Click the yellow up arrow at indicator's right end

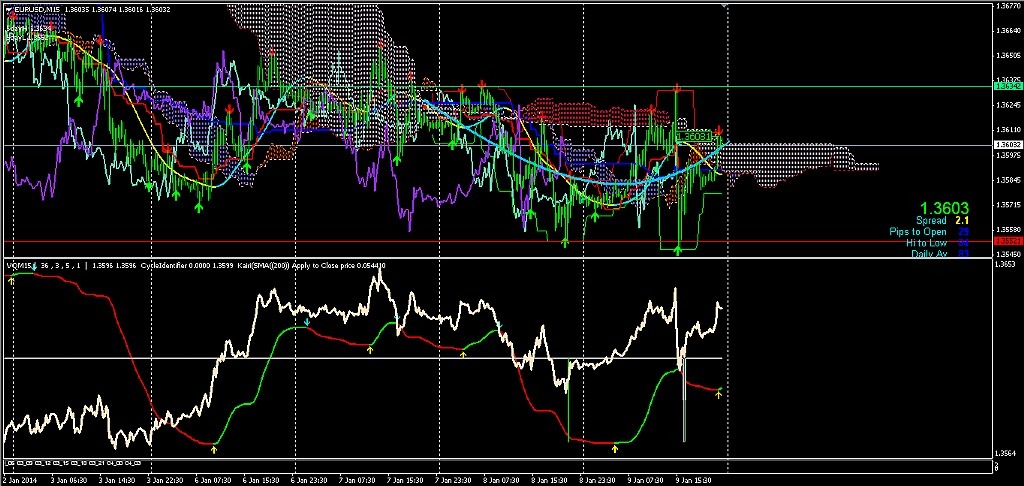tap(718, 395)
